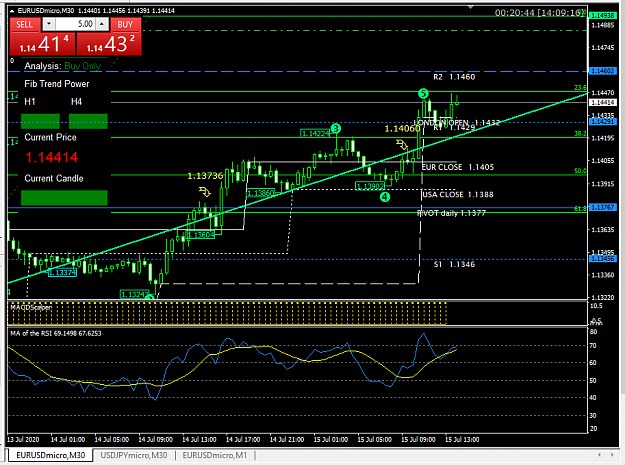The image size is (625, 465).
Task: Click the S1 1.1346 label
Action: 454,264
